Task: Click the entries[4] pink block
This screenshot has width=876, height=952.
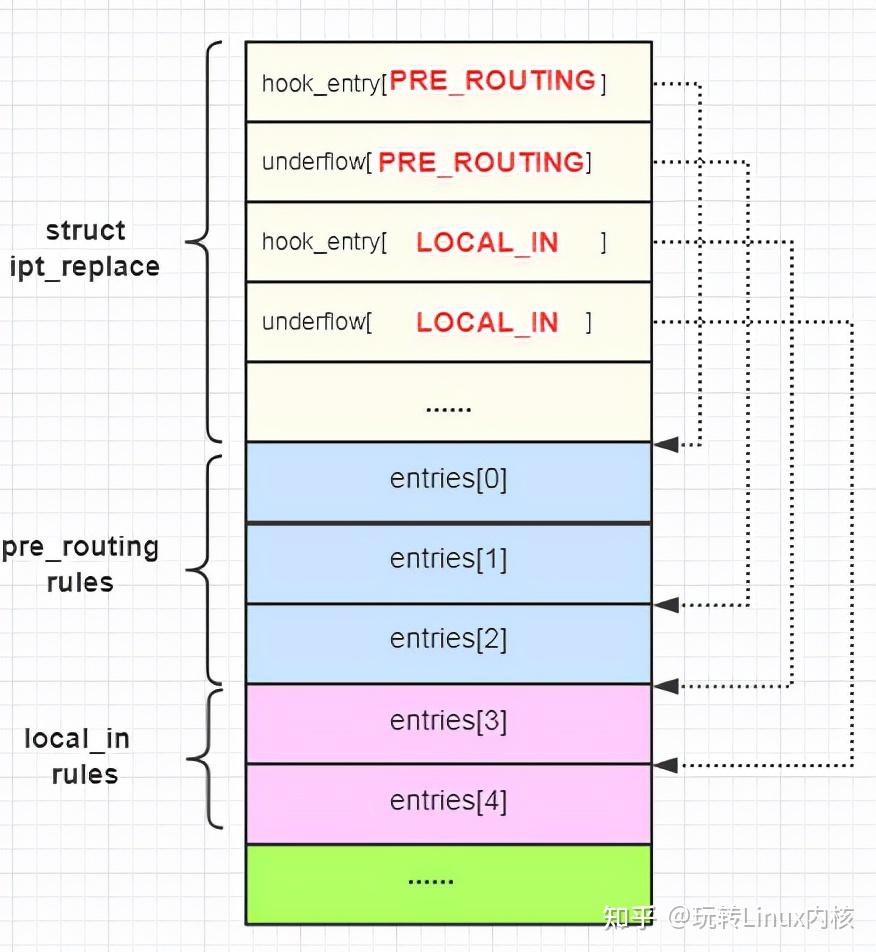Action: pos(449,804)
